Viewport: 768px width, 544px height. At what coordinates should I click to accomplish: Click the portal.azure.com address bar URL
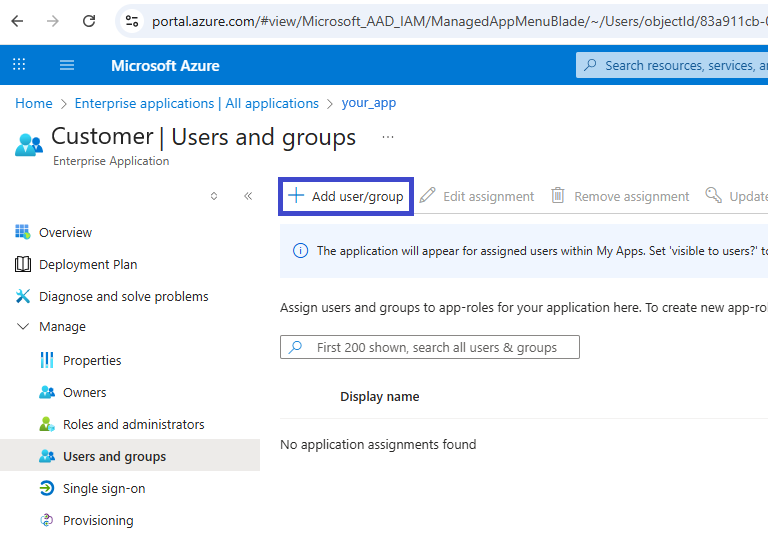tap(459, 22)
